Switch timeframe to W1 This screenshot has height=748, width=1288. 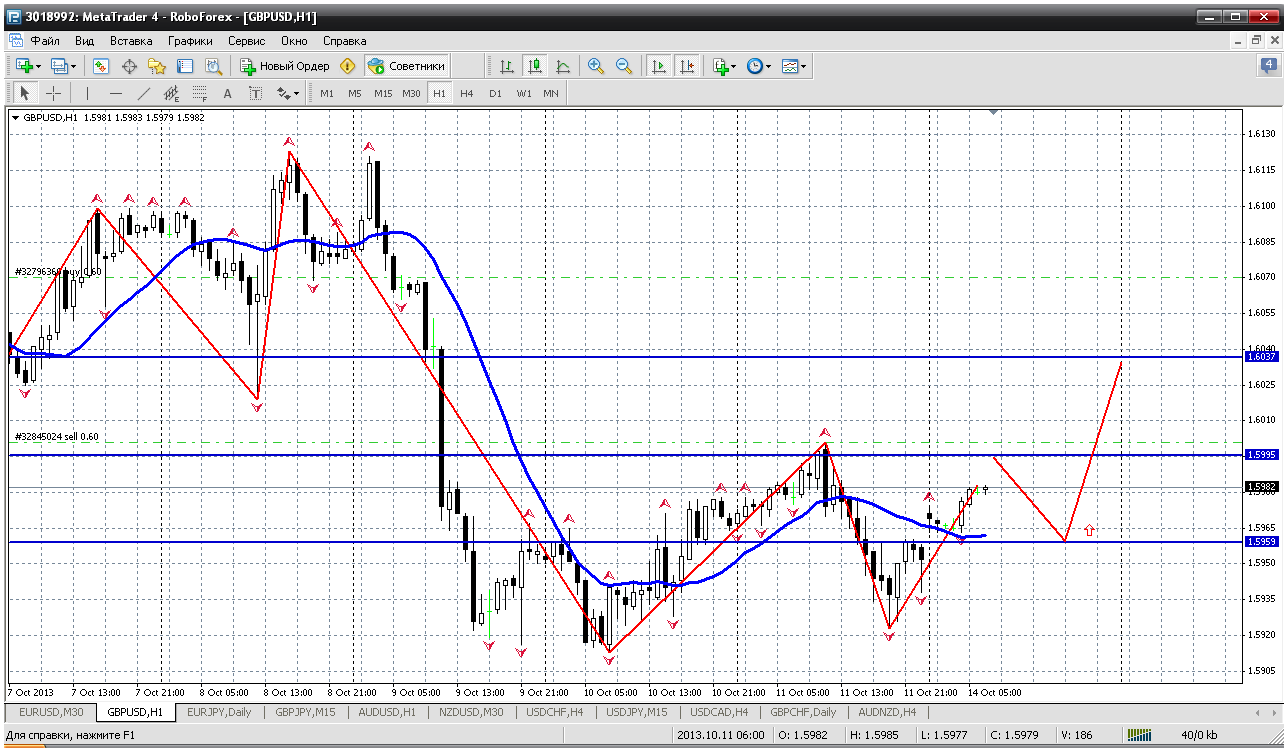click(523, 93)
